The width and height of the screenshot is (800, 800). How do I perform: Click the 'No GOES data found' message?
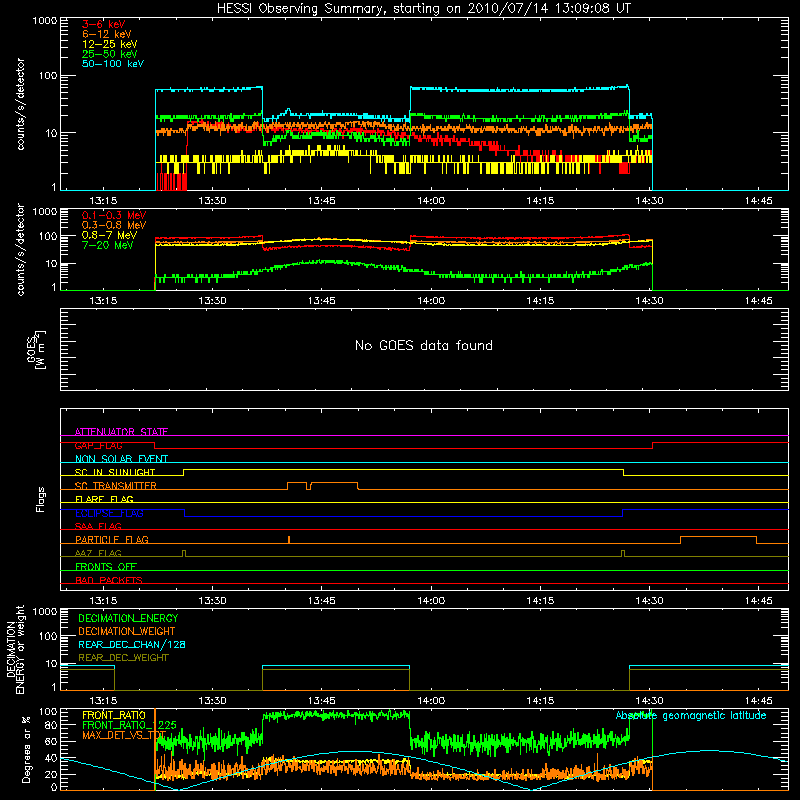[424, 345]
